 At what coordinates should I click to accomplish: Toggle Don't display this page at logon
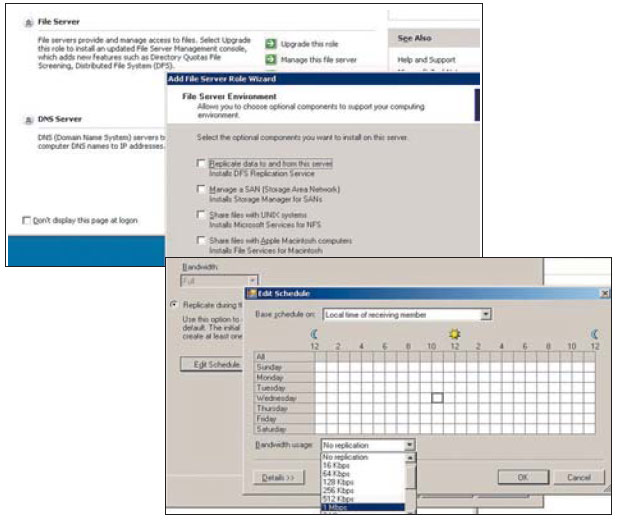[26, 220]
